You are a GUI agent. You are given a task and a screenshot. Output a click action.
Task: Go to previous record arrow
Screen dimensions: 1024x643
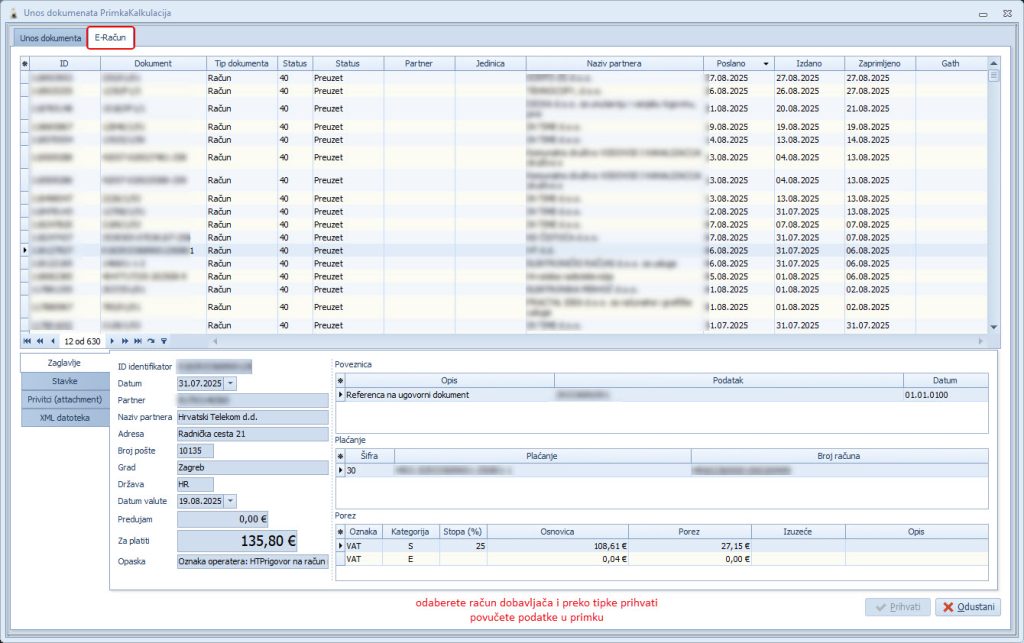[x=51, y=341]
